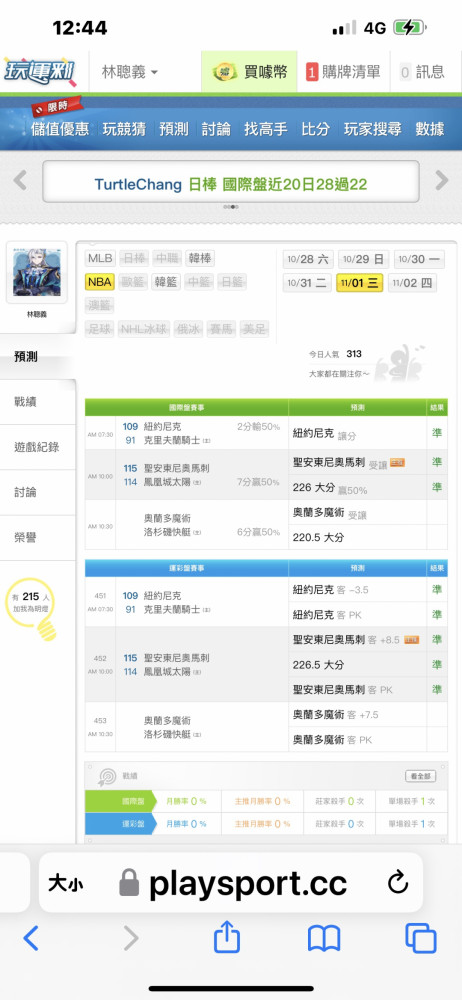This screenshot has height=1000, width=462.
Task: Select the 奧蘭多魔術 客 +7.5 prediction
Action: click(335, 715)
